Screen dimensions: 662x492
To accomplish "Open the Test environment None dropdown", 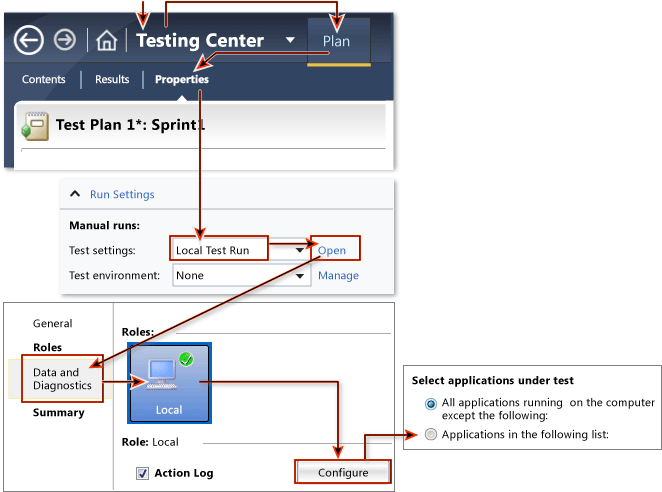I will 241,276.
